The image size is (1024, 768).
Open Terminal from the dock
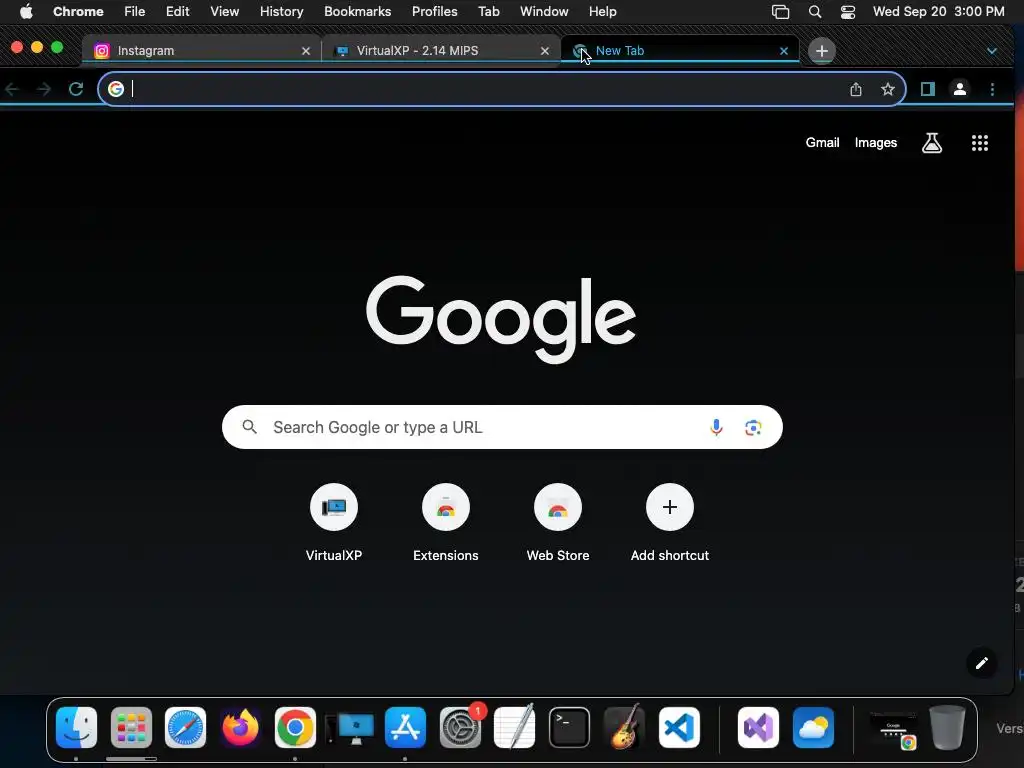569,727
